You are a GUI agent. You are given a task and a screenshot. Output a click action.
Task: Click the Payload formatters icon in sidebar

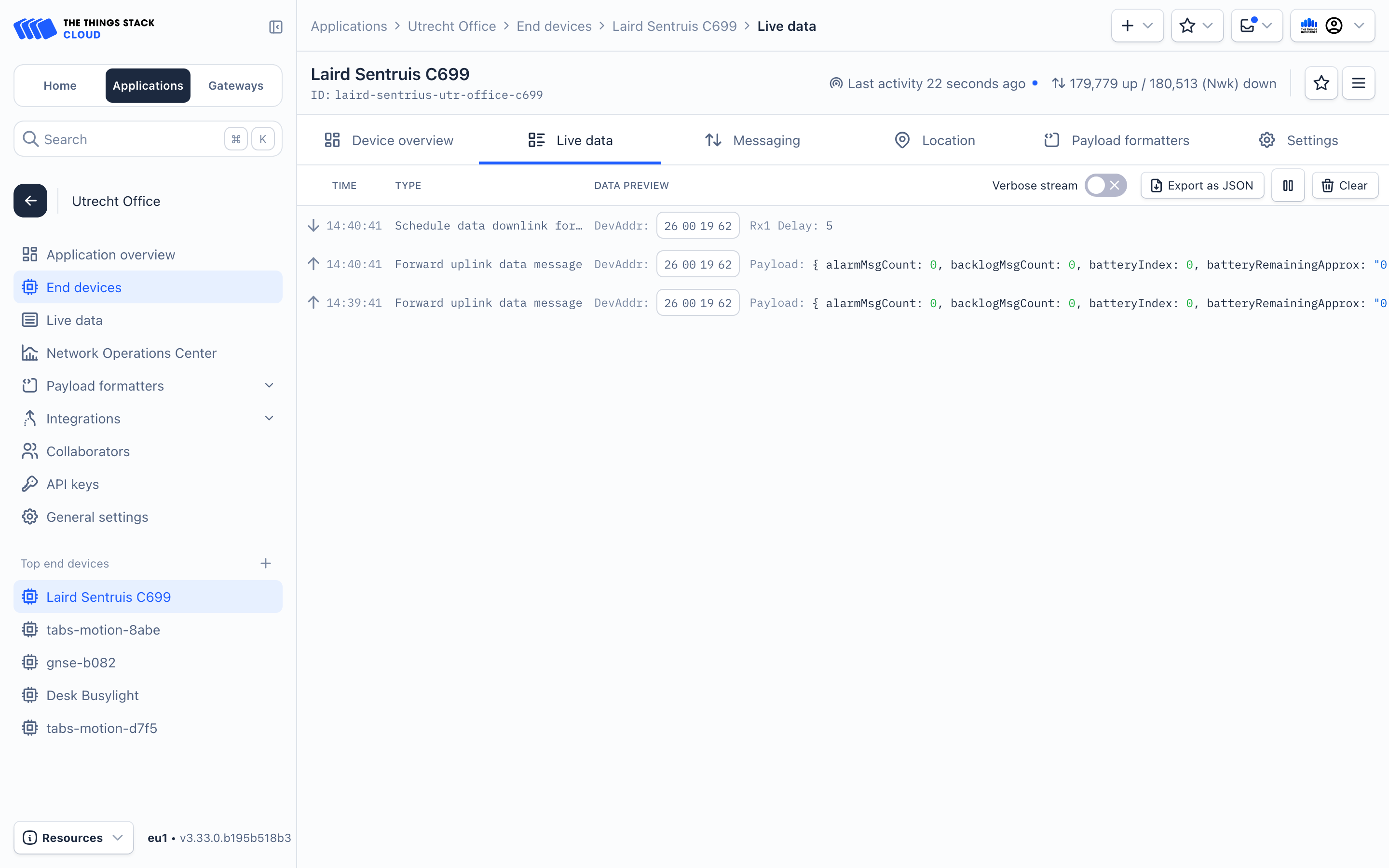pyautogui.click(x=30, y=385)
